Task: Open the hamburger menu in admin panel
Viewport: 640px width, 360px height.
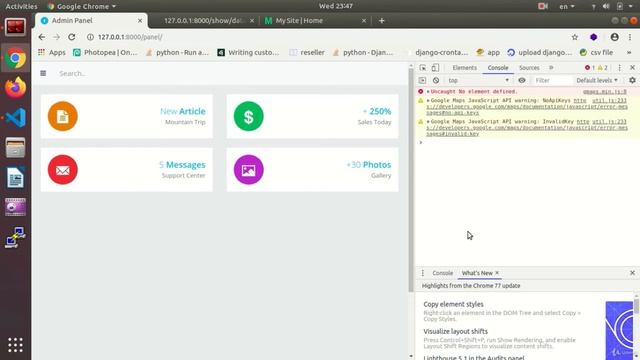Action: click(x=43, y=73)
